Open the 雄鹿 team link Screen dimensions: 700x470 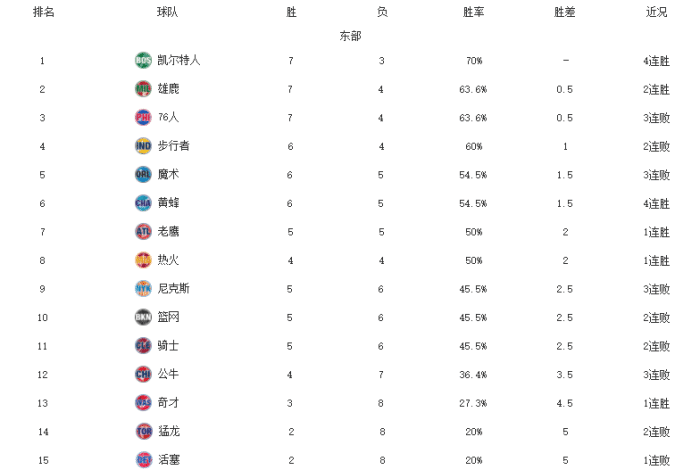click(169, 89)
